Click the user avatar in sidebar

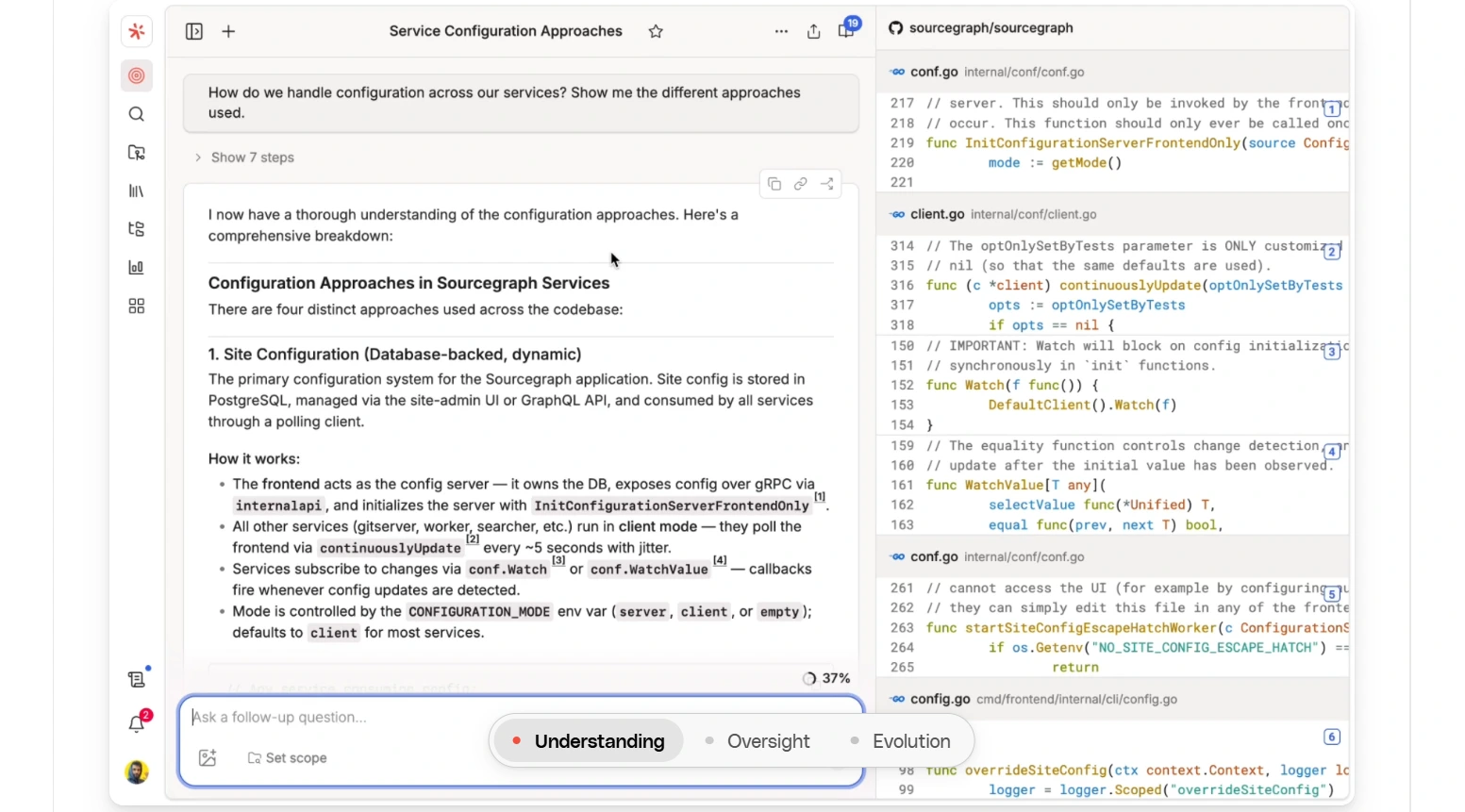pos(137,772)
